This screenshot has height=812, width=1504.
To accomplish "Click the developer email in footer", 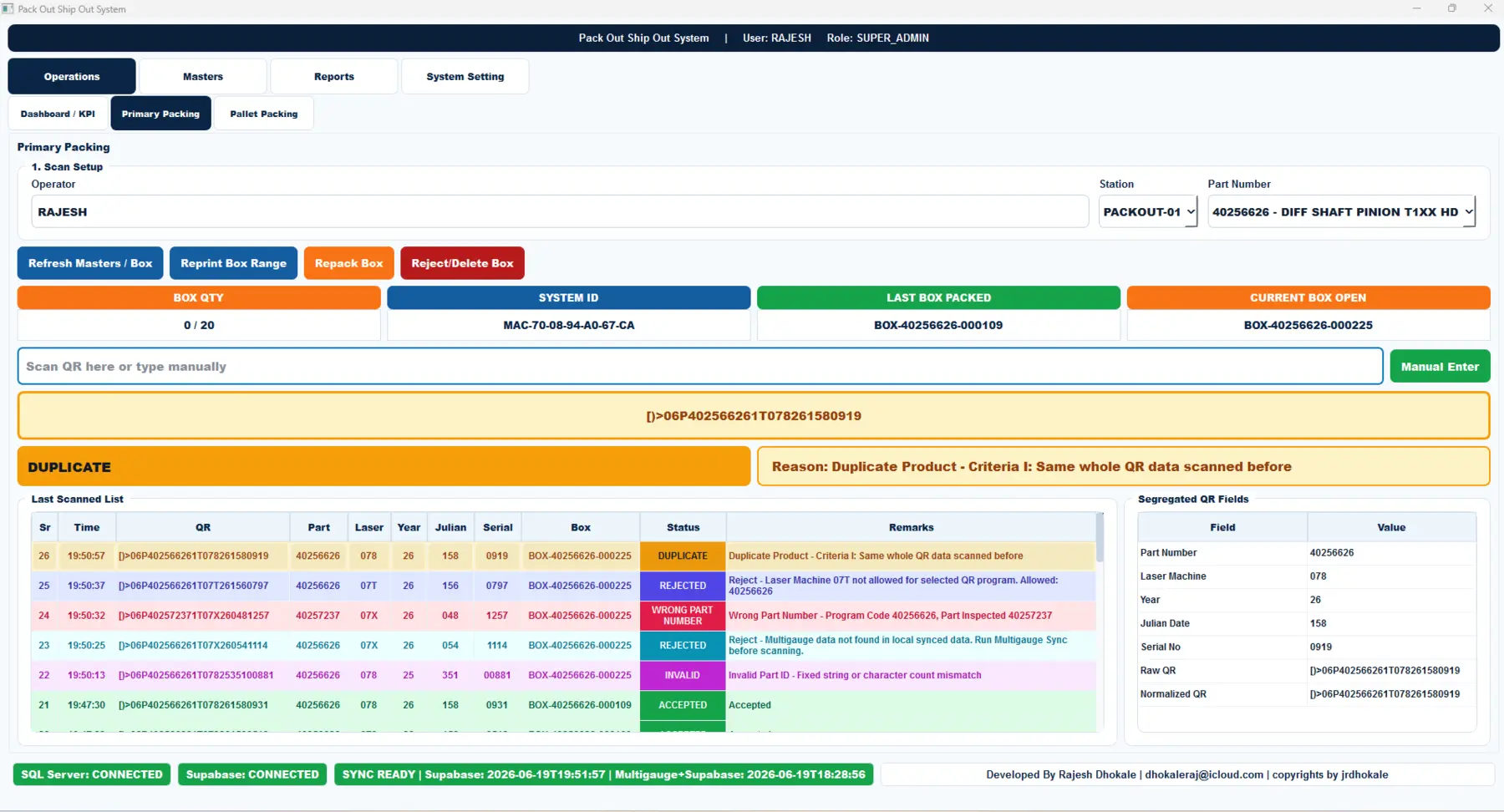I will tap(1204, 774).
